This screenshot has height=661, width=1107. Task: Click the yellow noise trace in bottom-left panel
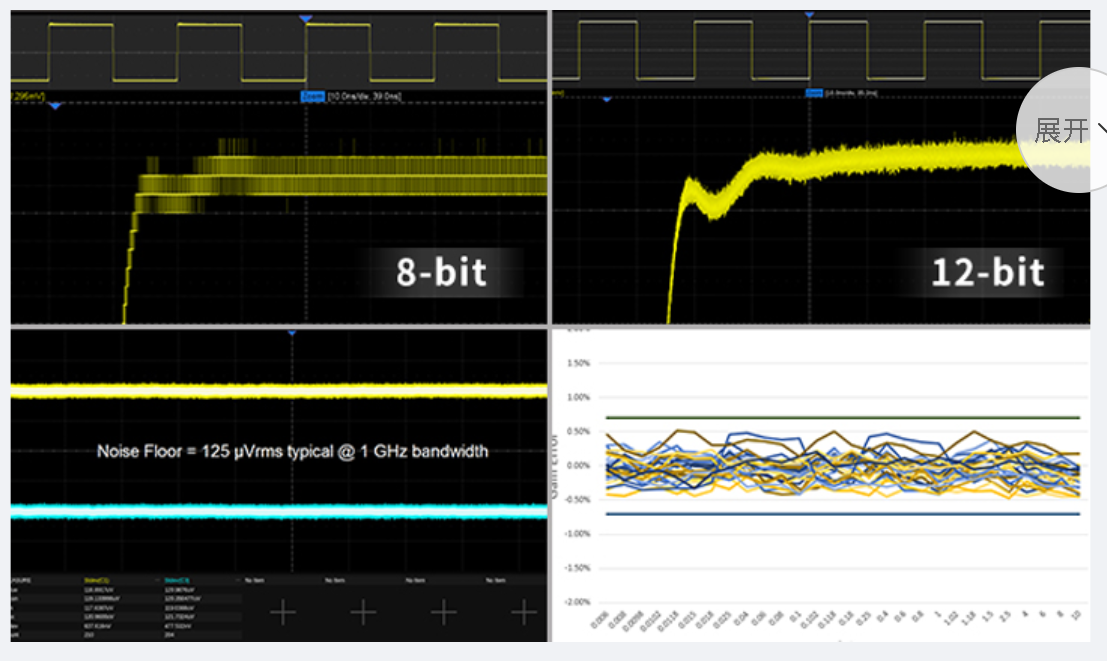pyautogui.click(x=280, y=390)
